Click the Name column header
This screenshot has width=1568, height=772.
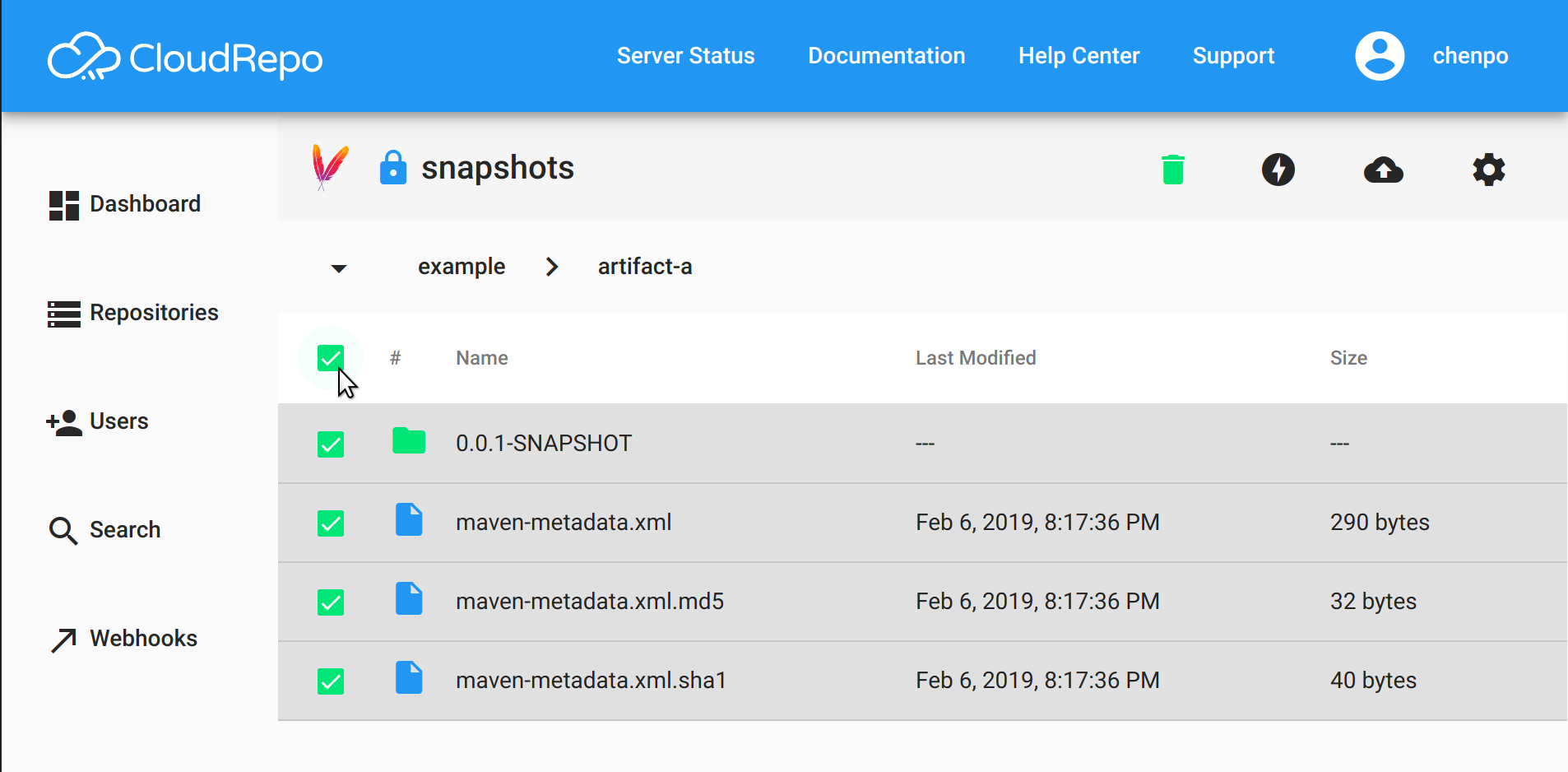[x=482, y=358]
